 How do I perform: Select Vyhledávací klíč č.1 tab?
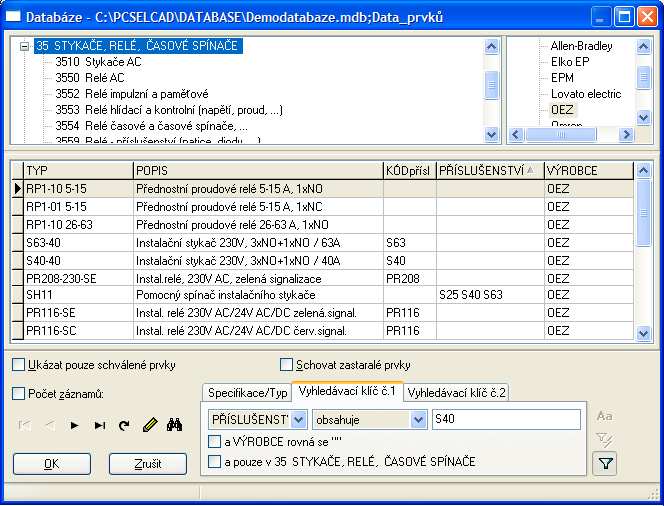(347, 390)
